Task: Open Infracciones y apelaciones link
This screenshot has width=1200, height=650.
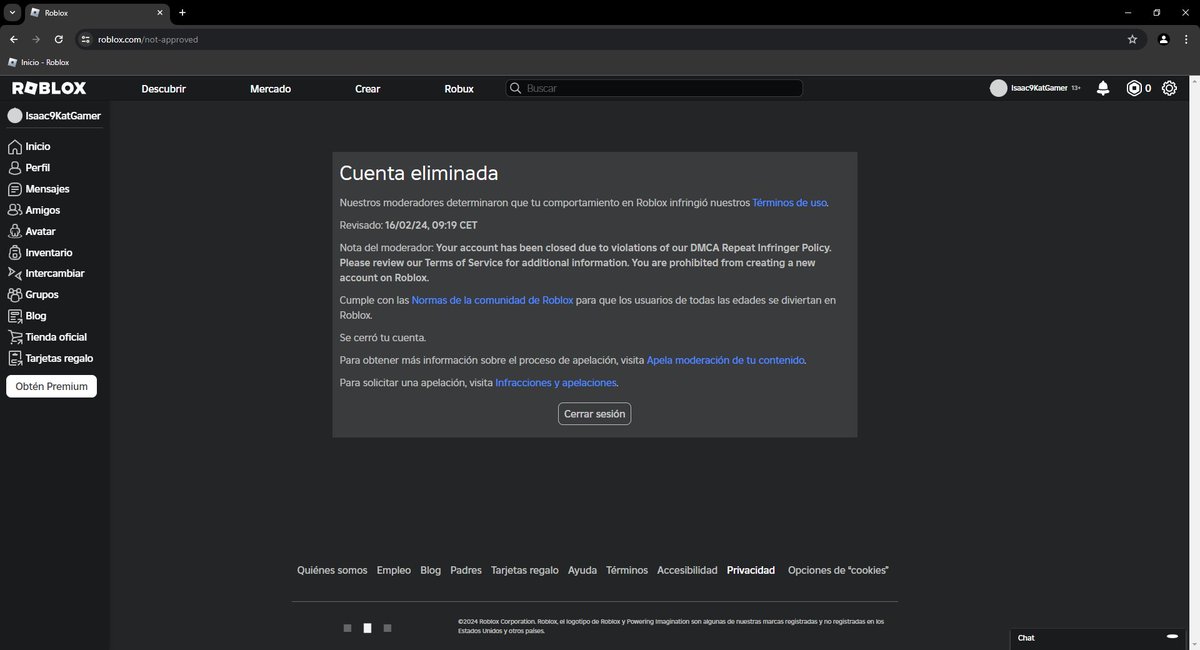Action: pos(556,382)
